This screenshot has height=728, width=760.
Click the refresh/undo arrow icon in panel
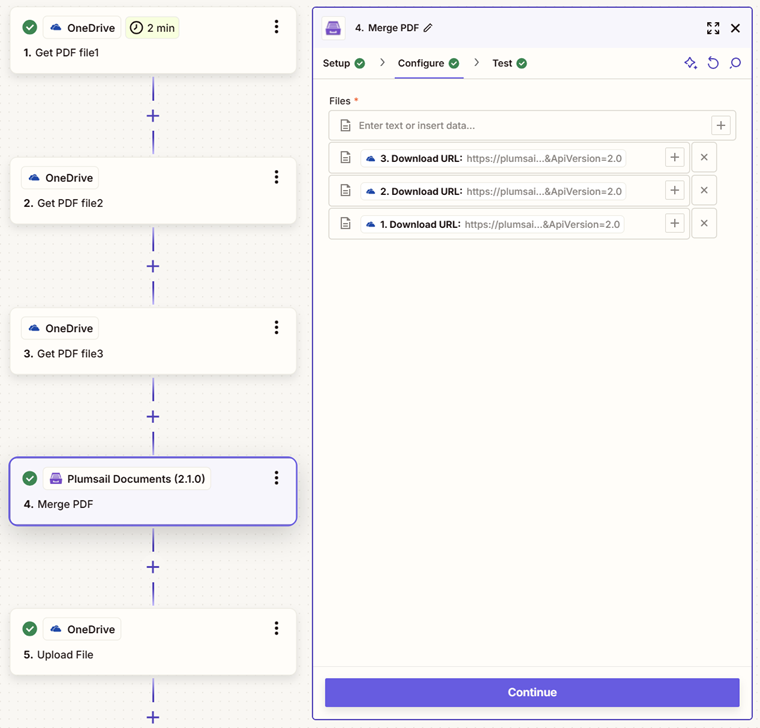point(713,63)
